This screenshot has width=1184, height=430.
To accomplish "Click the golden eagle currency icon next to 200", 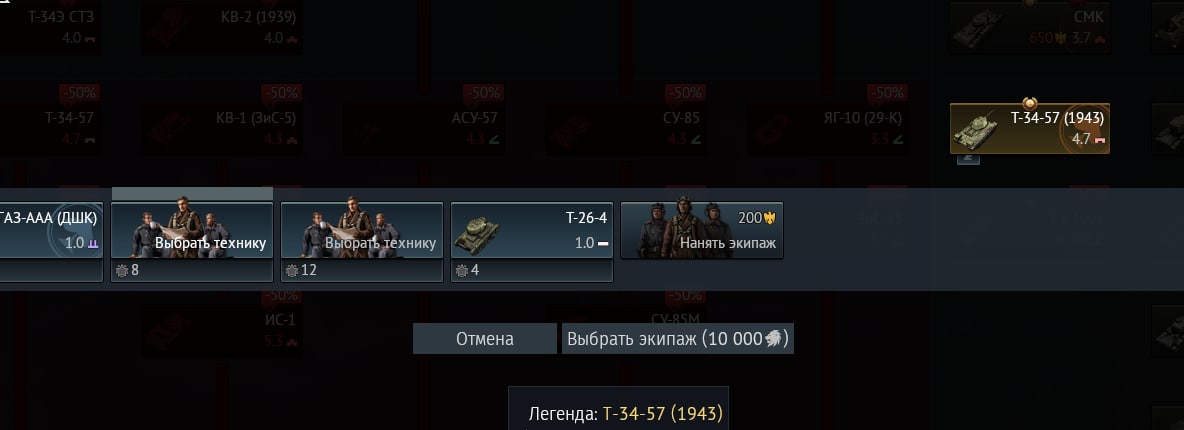I will 770,218.
